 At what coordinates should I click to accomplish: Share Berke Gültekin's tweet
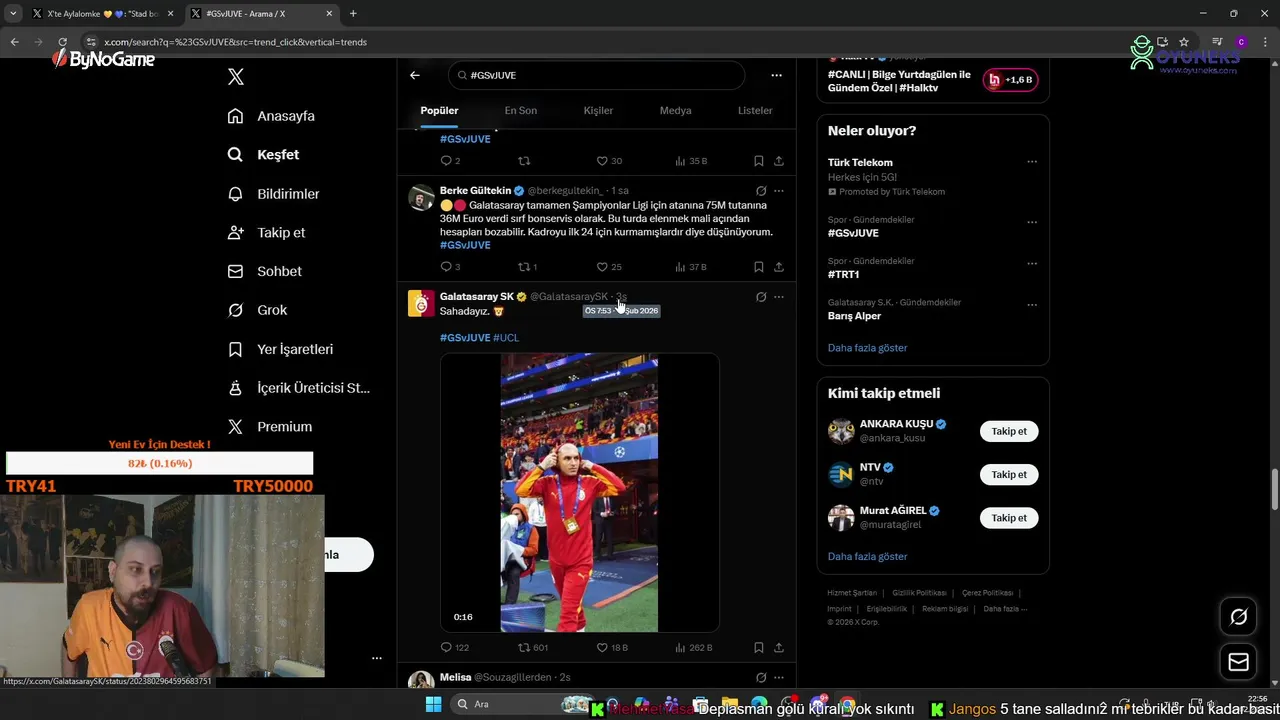(x=779, y=267)
